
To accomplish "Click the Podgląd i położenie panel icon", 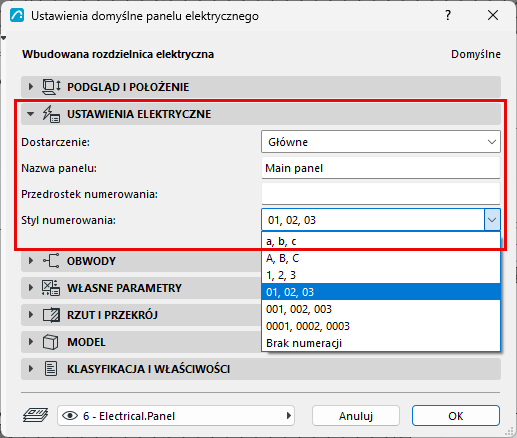I will tap(51, 87).
